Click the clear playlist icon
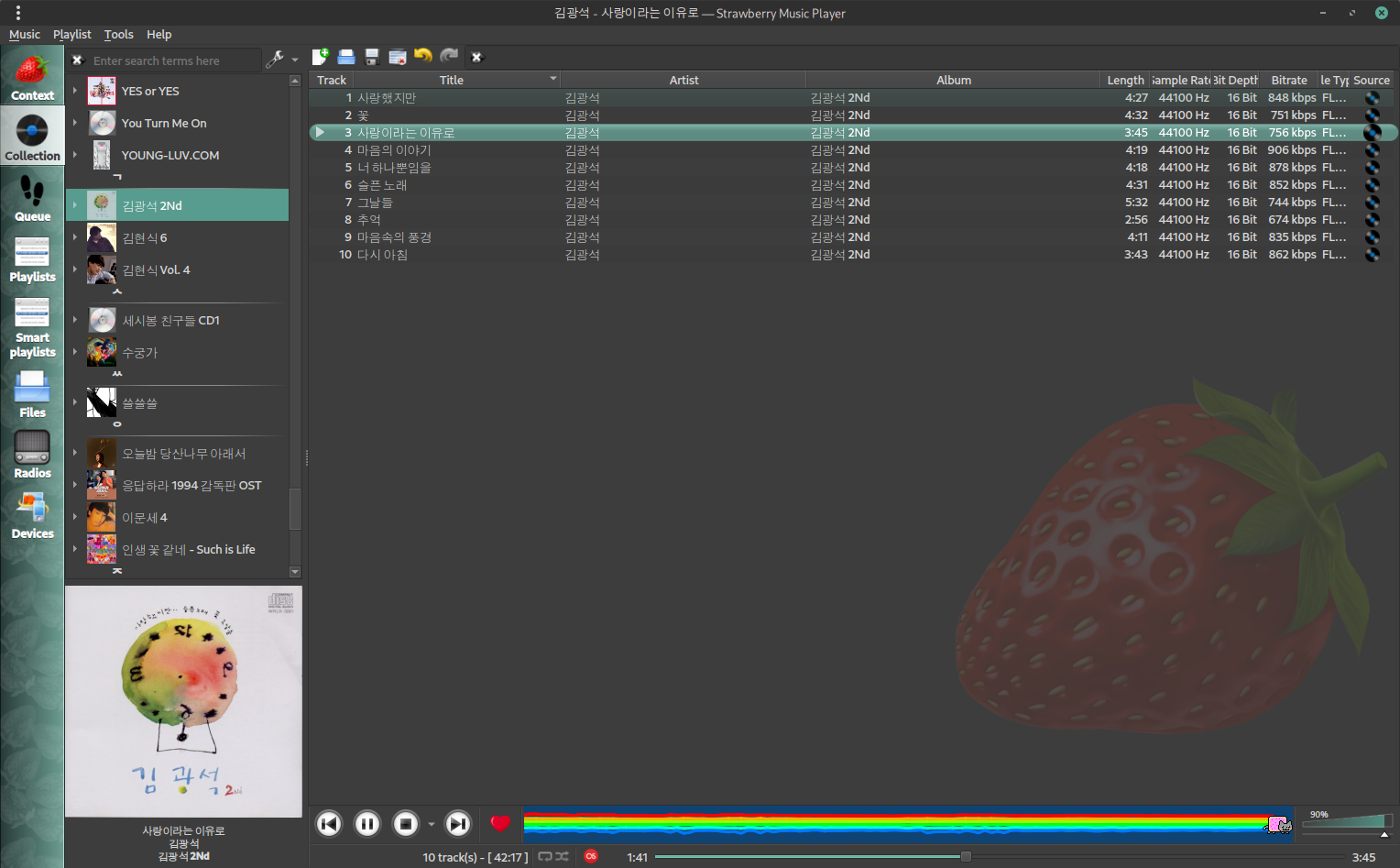The height and width of the screenshot is (868, 1400). (398, 57)
